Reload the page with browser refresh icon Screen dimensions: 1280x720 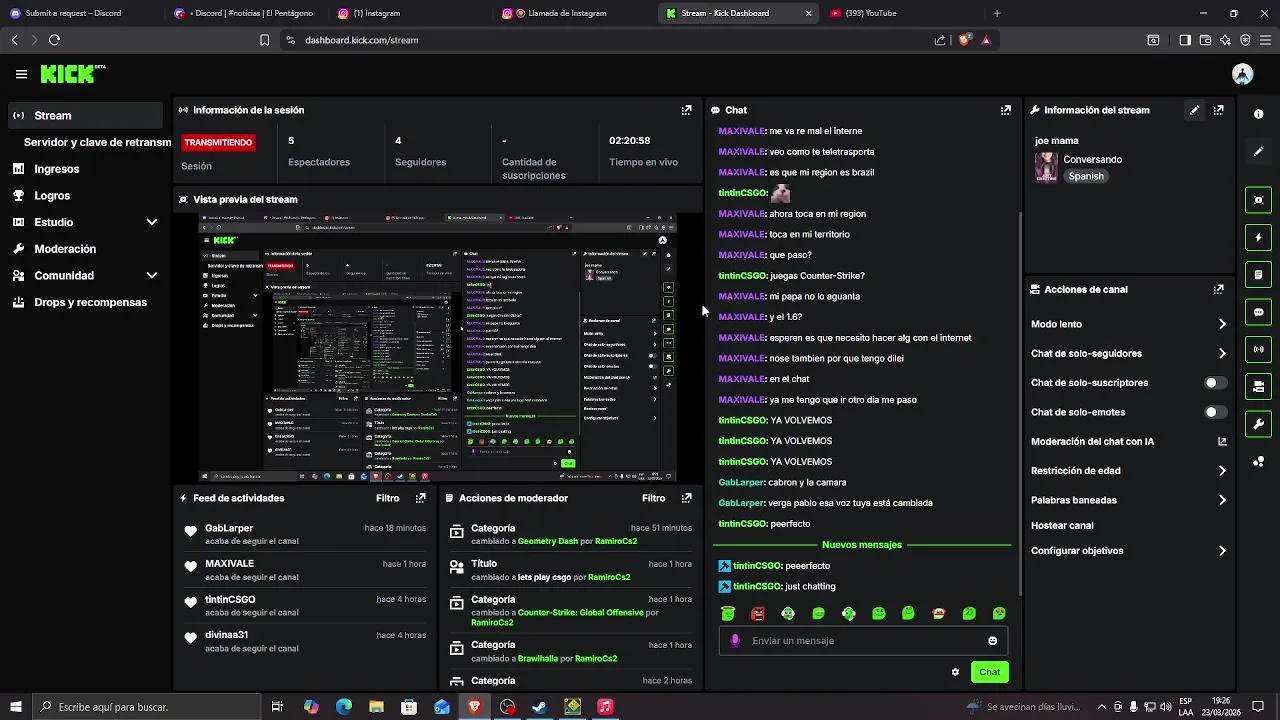click(54, 40)
